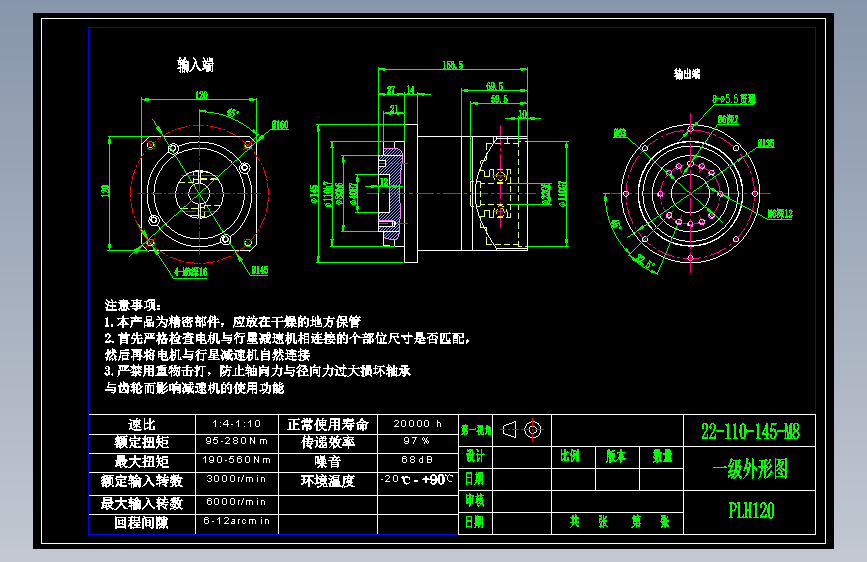Image resolution: width=867 pixels, height=562 pixels.
Task: Click the 版本 title block header
Action: tap(615, 456)
